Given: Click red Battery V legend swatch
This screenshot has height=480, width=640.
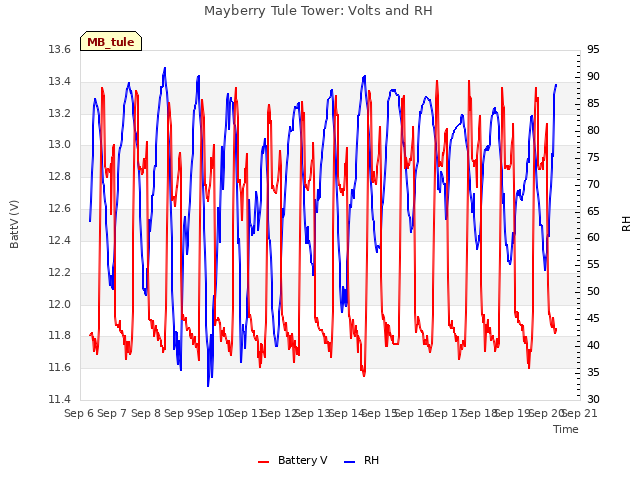Looking at the screenshot, I should (264, 462).
